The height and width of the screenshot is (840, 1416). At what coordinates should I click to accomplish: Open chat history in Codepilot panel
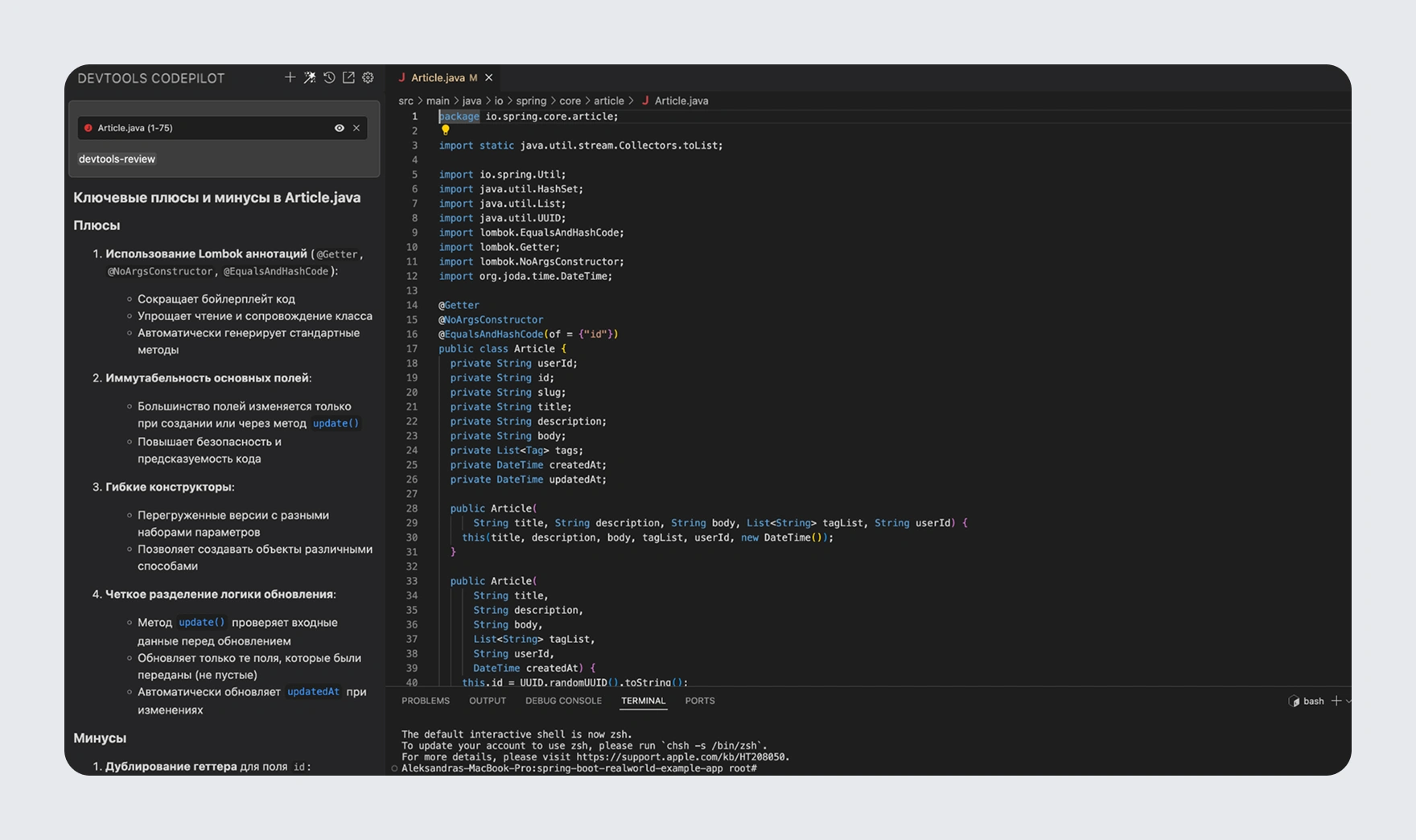coord(329,77)
